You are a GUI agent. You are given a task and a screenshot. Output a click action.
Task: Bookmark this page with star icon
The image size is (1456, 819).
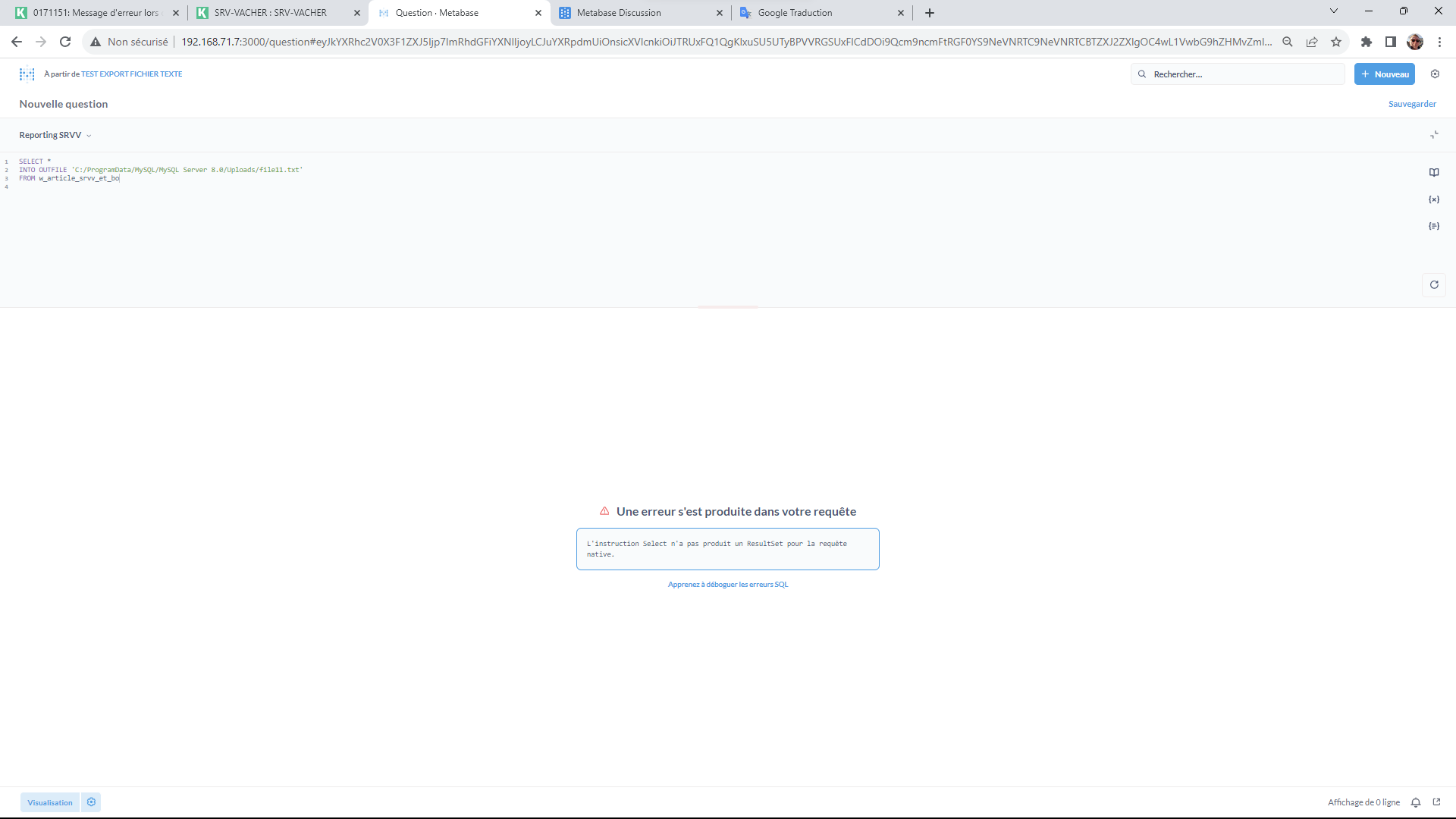point(1336,42)
